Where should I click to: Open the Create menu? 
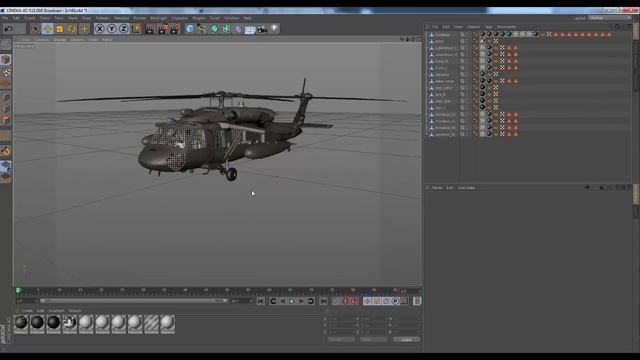pyautogui.click(x=30, y=18)
